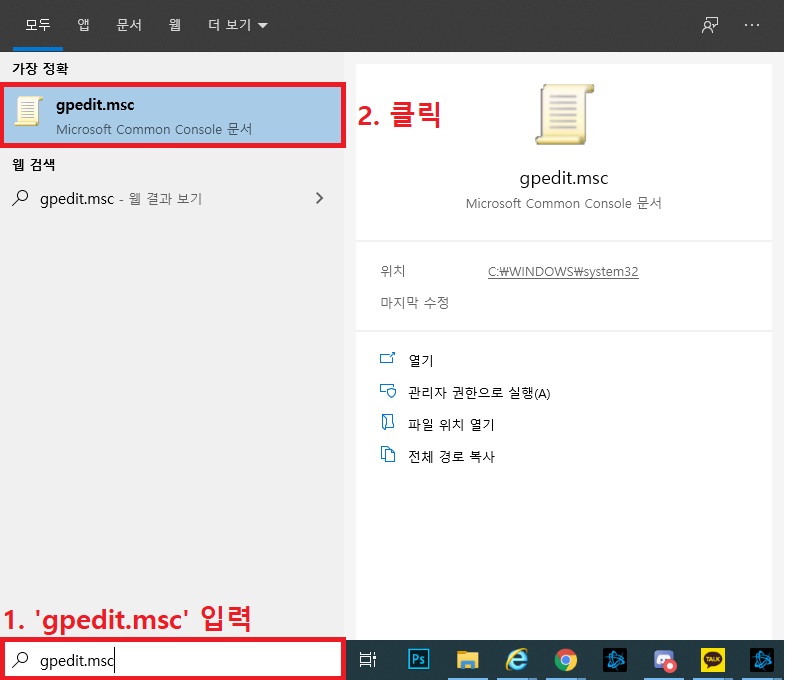Click the gpedit.msc title in preview pane
The image size is (785, 680).
(x=564, y=178)
